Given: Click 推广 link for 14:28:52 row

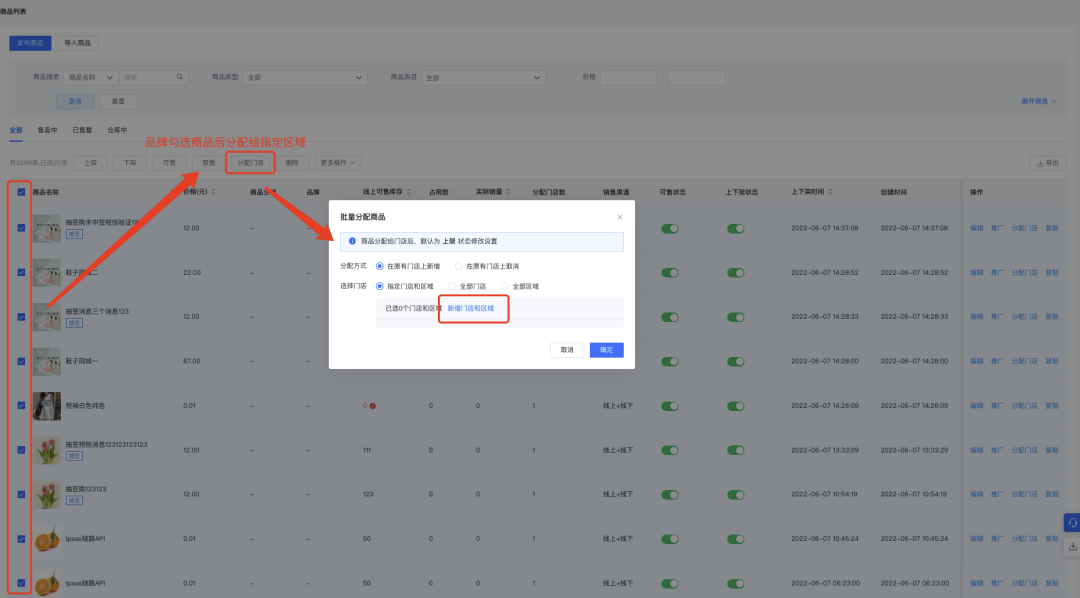Looking at the screenshot, I should (x=997, y=273).
